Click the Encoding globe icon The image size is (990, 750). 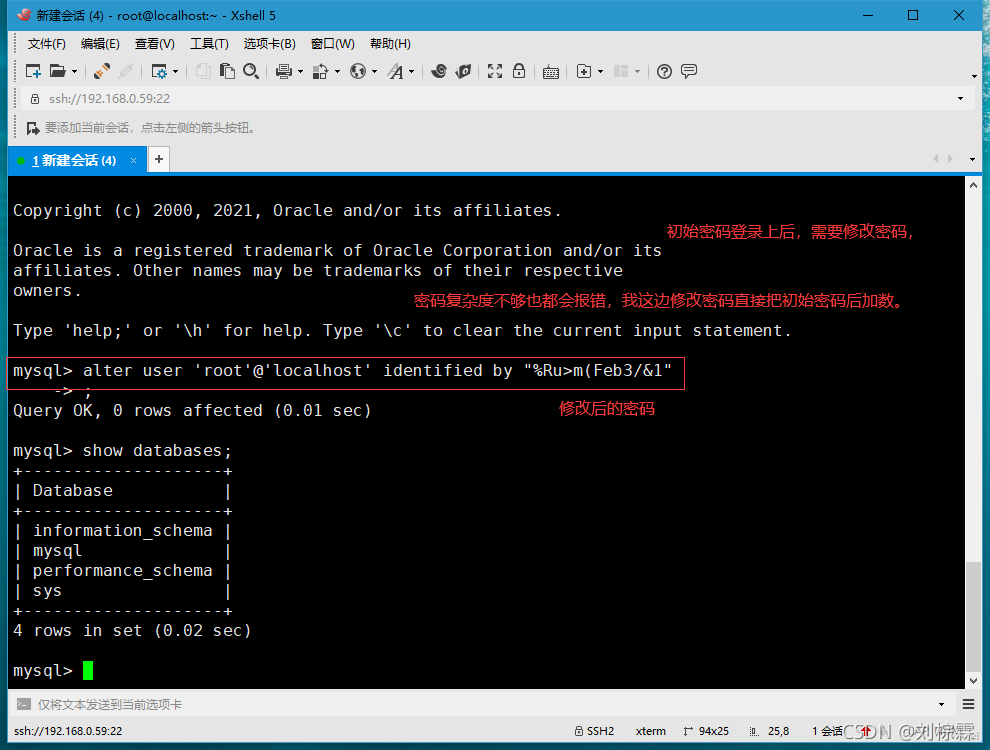pos(358,71)
